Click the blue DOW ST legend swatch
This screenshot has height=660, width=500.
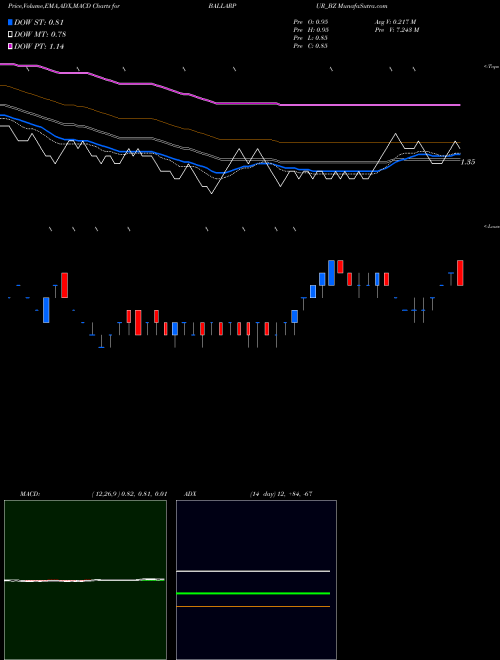[10, 22]
